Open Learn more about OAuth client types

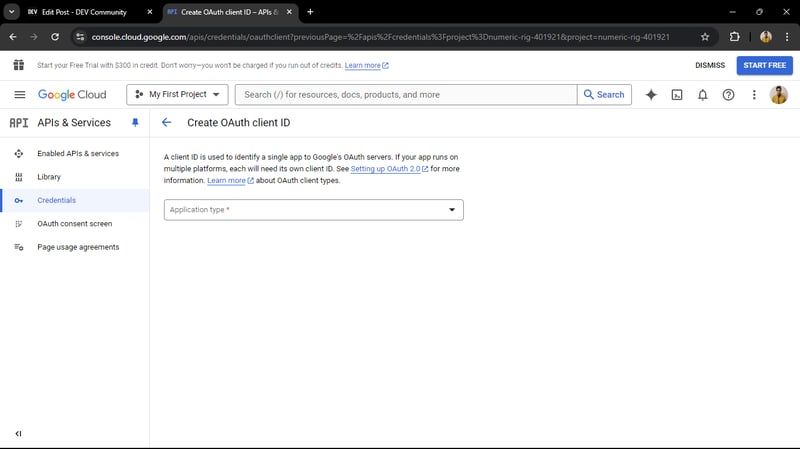[230, 181]
